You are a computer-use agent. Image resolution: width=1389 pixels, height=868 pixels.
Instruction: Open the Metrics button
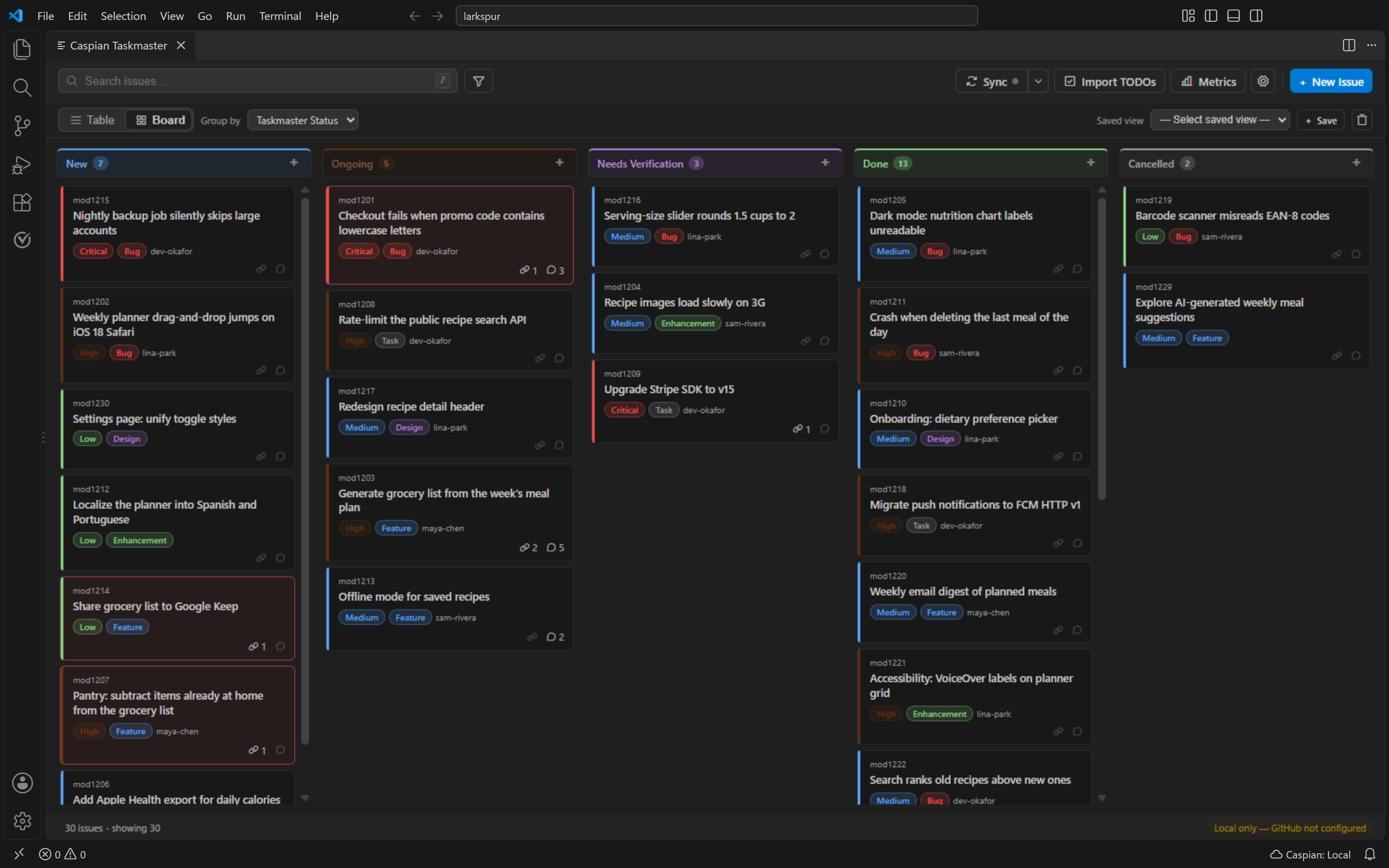[x=1208, y=81]
